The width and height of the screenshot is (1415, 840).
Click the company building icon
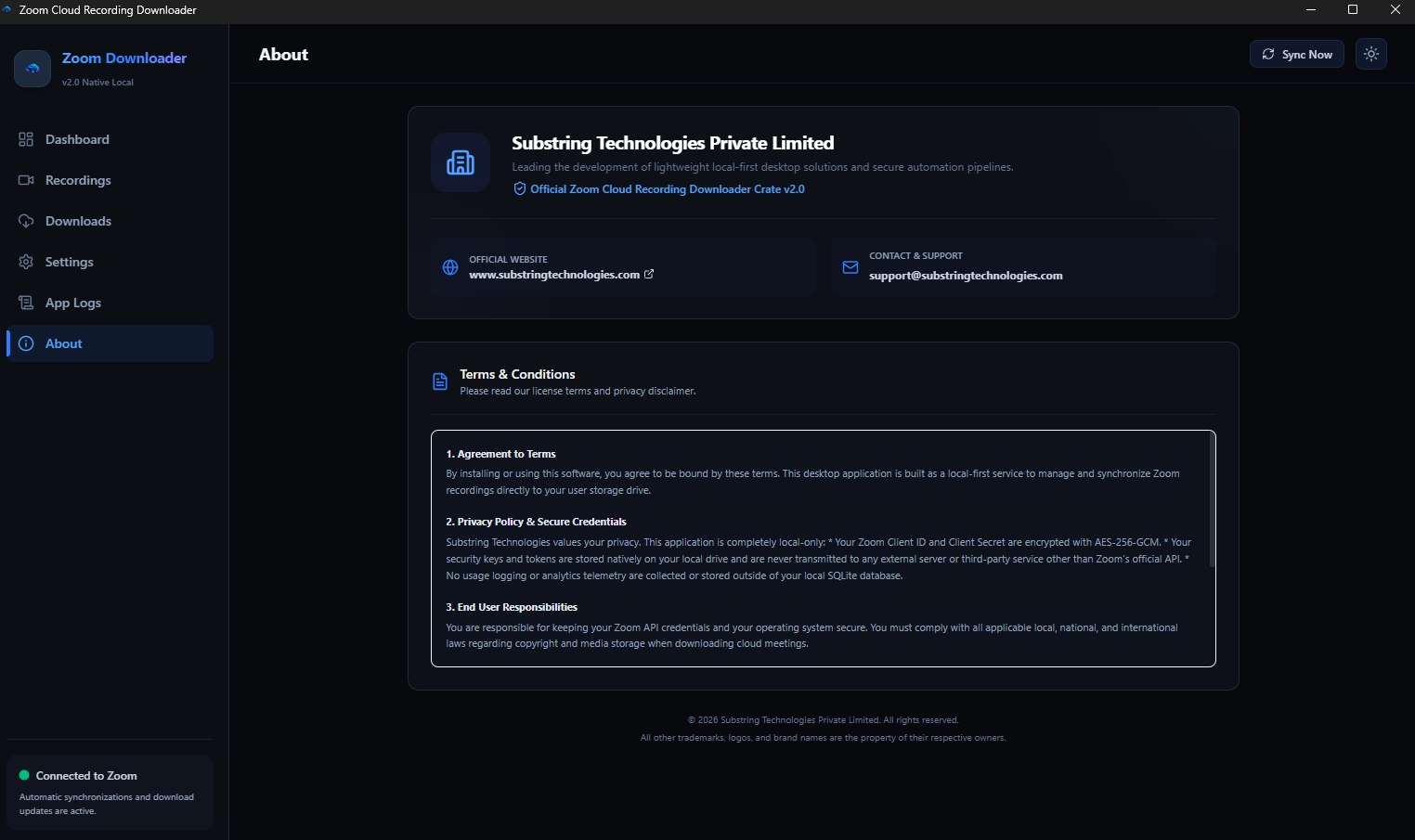pyautogui.click(x=461, y=162)
